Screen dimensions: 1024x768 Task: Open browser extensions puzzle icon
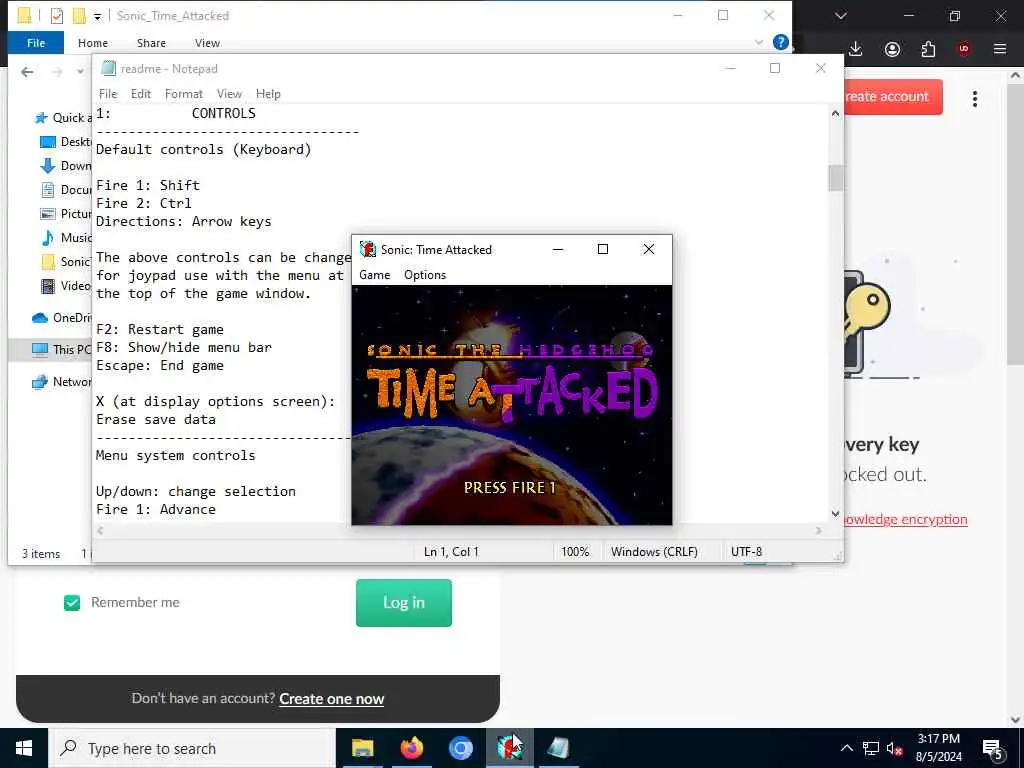click(x=928, y=49)
